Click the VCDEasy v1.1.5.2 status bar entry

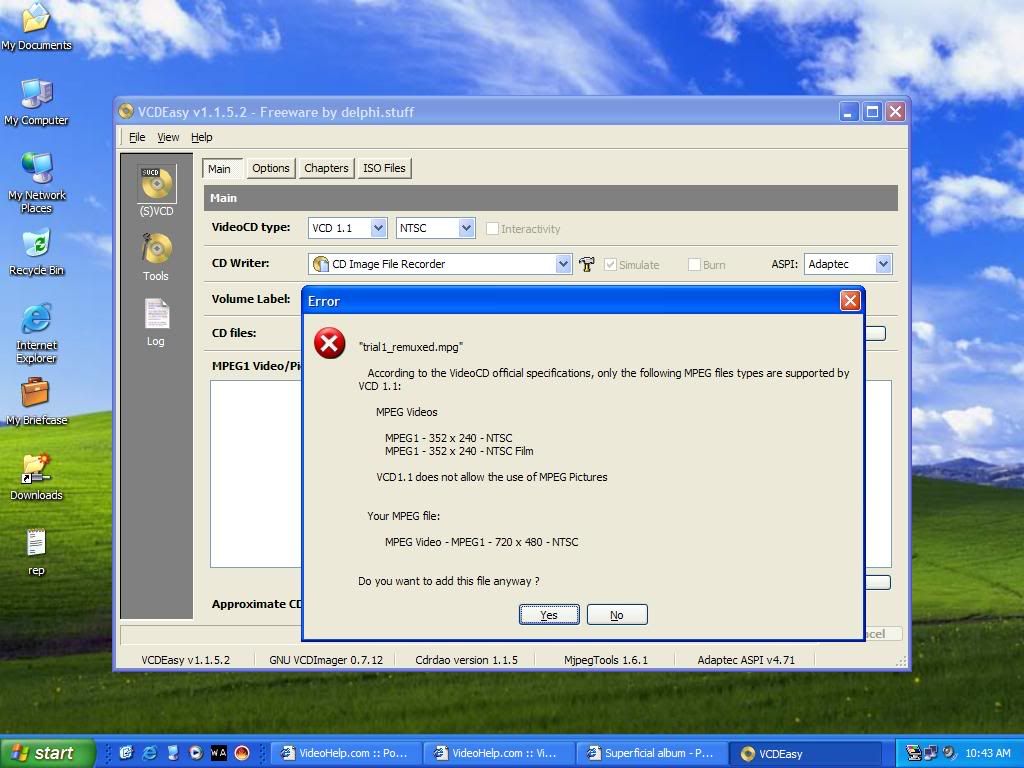pos(185,660)
